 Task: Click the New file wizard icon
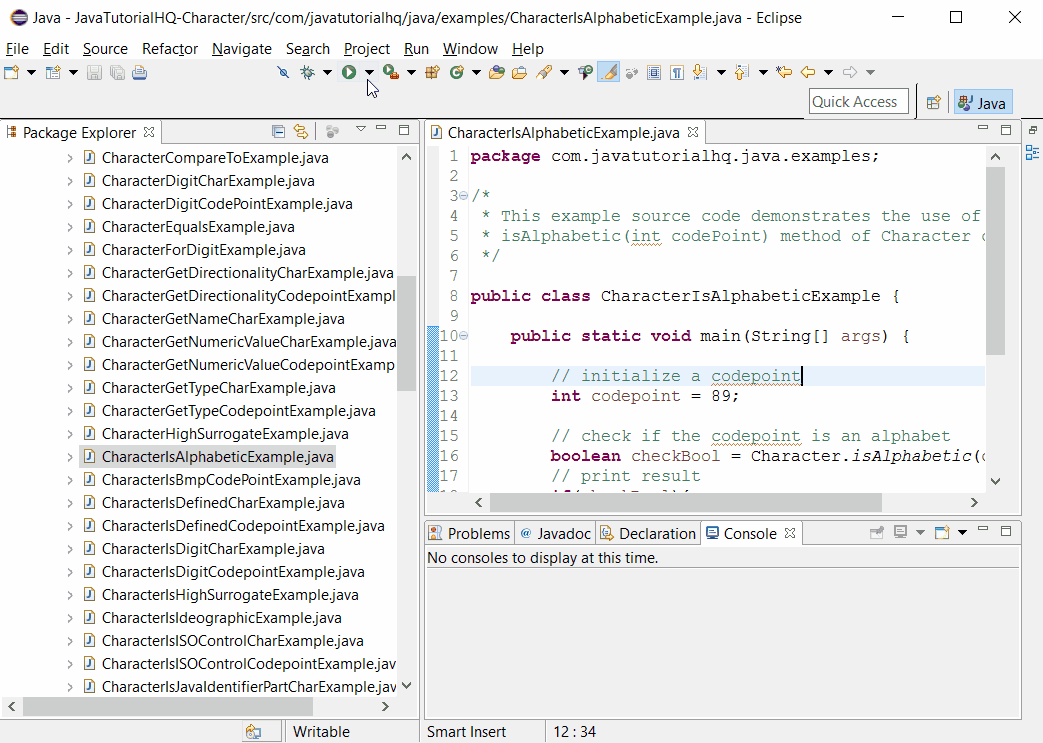pos(11,73)
